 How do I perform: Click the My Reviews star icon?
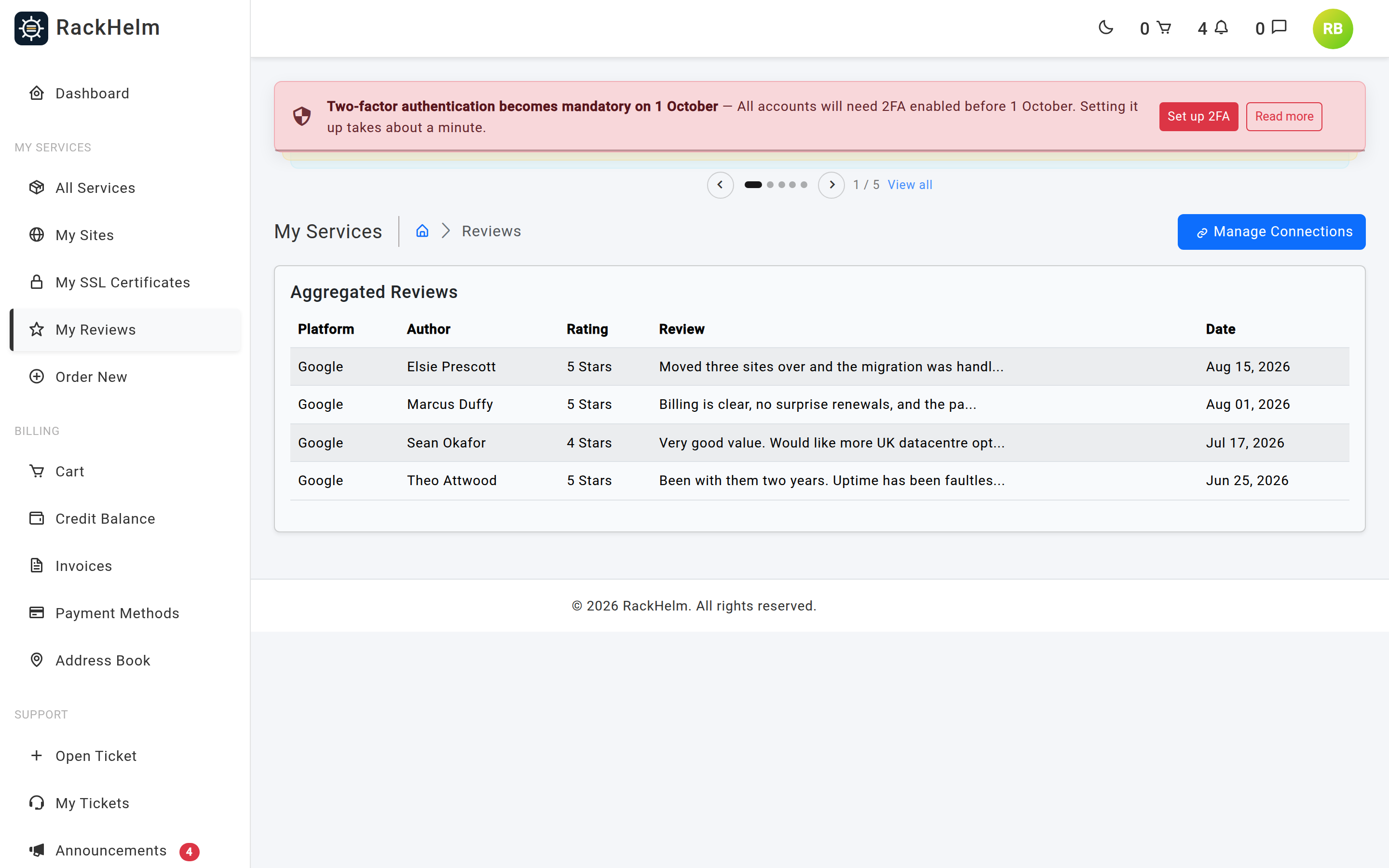pos(37,329)
